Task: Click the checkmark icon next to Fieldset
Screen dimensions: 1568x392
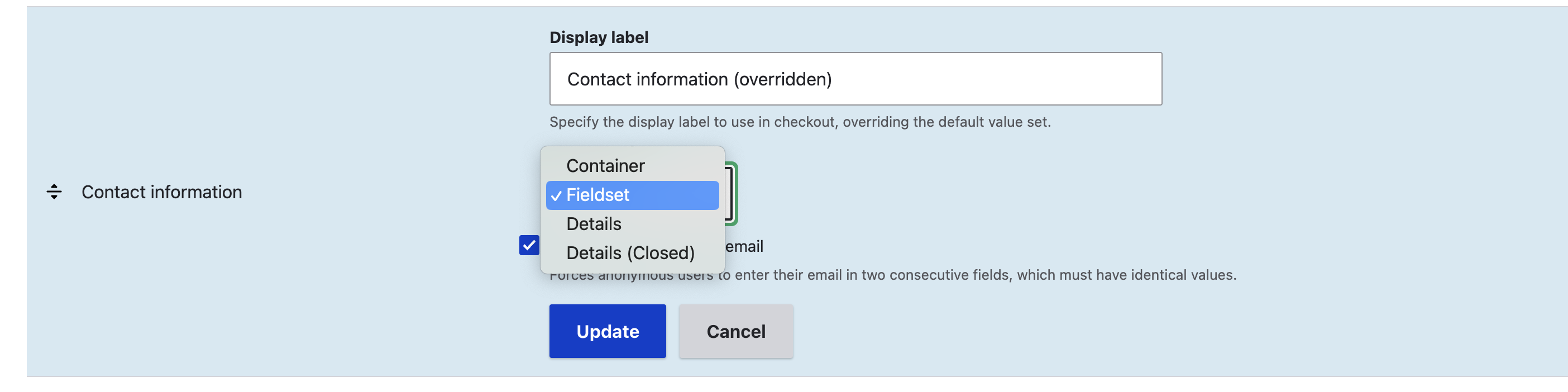Action: click(x=556, y=195)
